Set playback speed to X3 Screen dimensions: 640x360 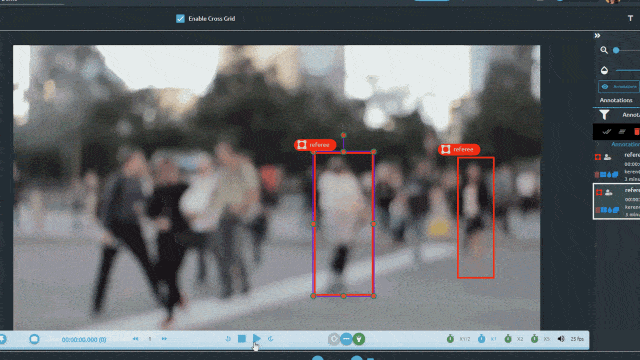[540, 339]
